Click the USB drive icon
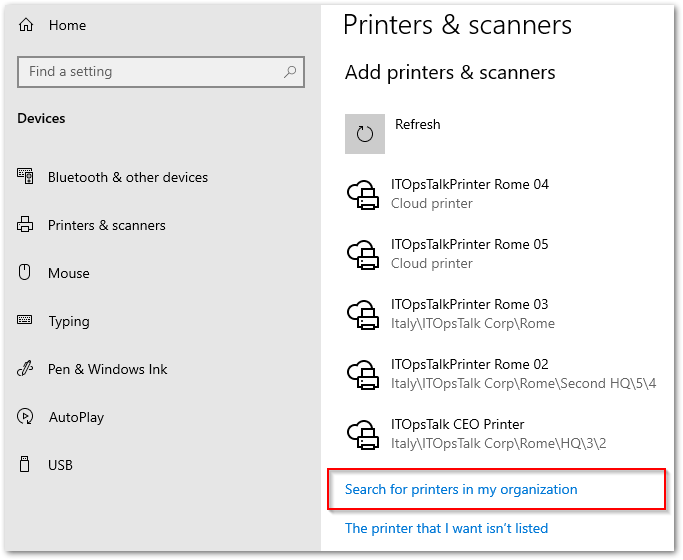Image resolution: width=683 pixels, height=560 pixels. 25,464
